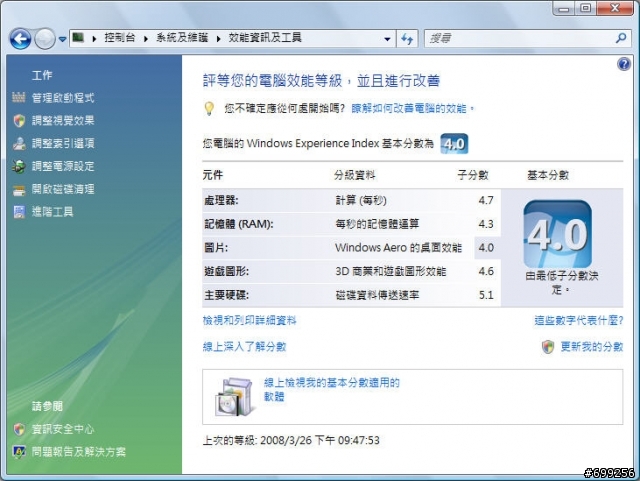Open 調整視覺效果 task link
640x481 pixels.
coord(63,120)
